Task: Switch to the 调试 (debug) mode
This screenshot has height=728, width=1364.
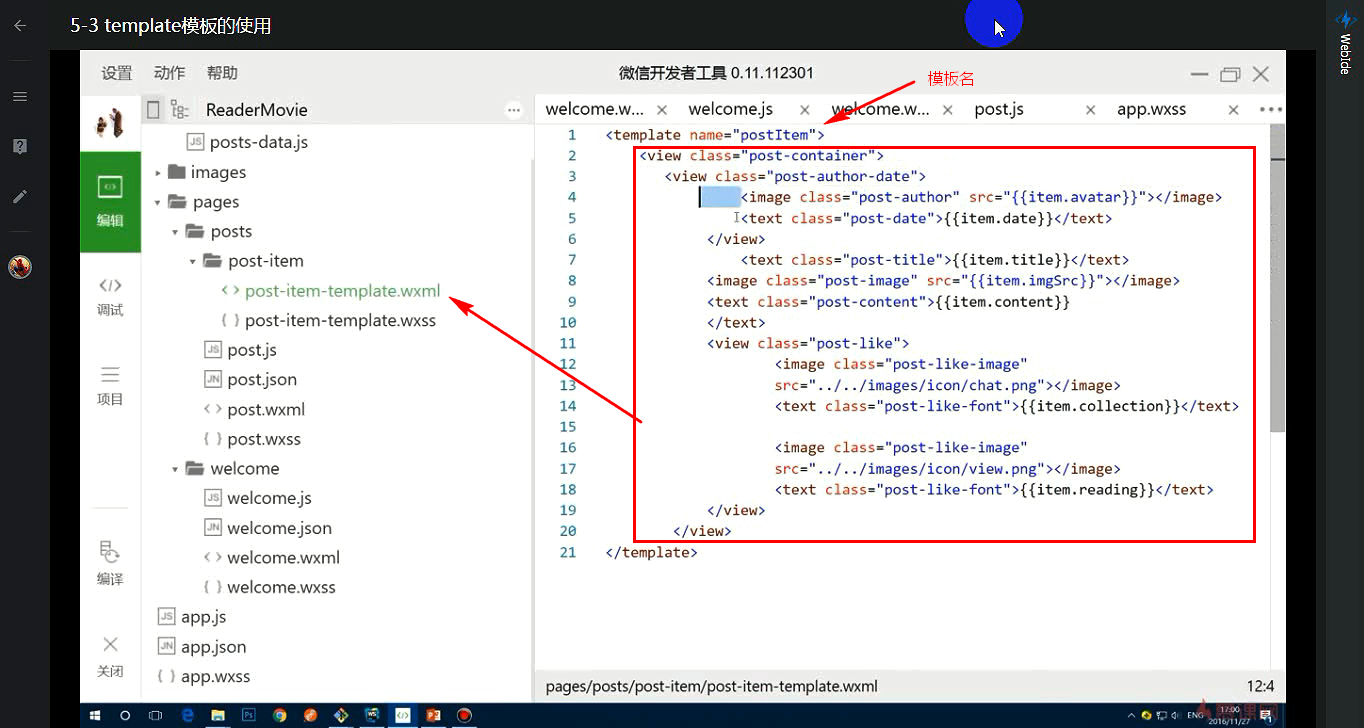Action: pos(110,297)
